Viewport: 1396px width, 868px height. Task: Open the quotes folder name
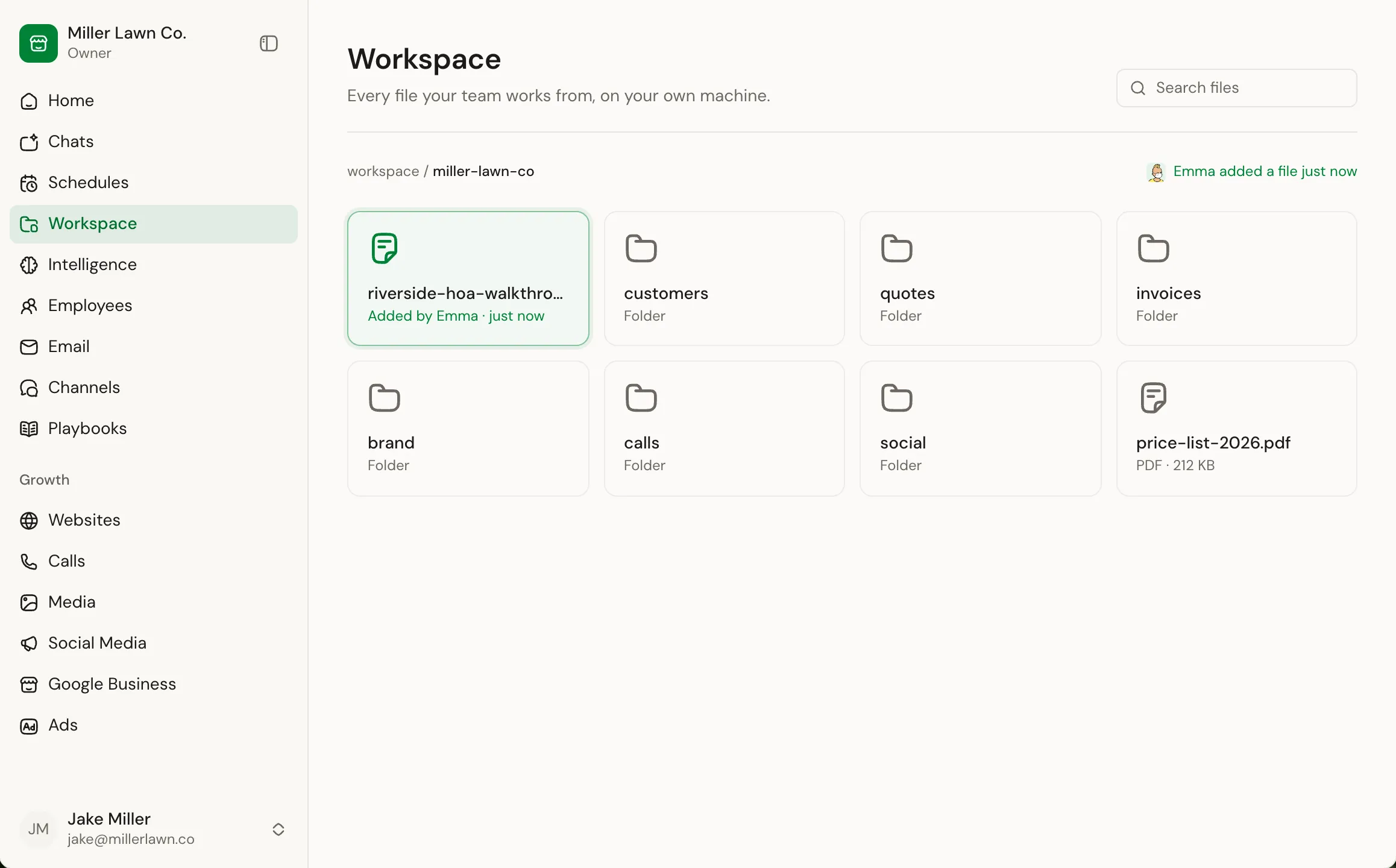coord(907,294)
